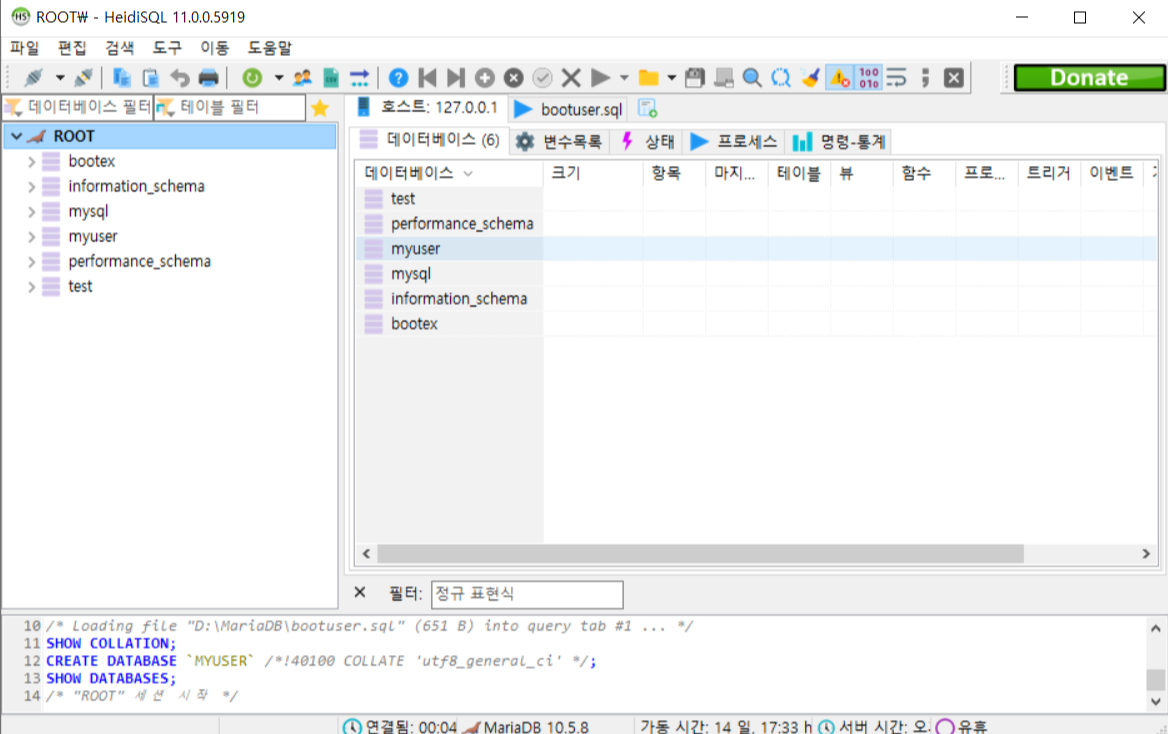Expand the mysql tree node

pos(31,212)
